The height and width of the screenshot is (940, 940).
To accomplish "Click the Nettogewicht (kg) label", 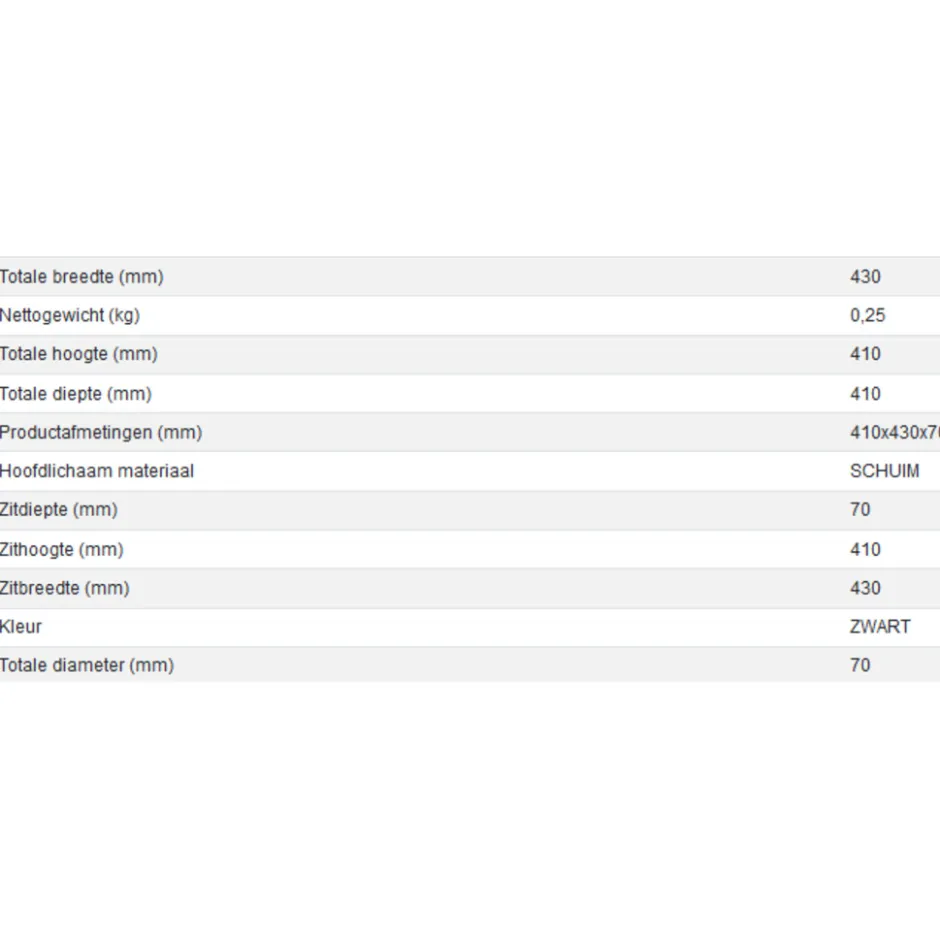I will pyautogui.click(x=70, y=315).
